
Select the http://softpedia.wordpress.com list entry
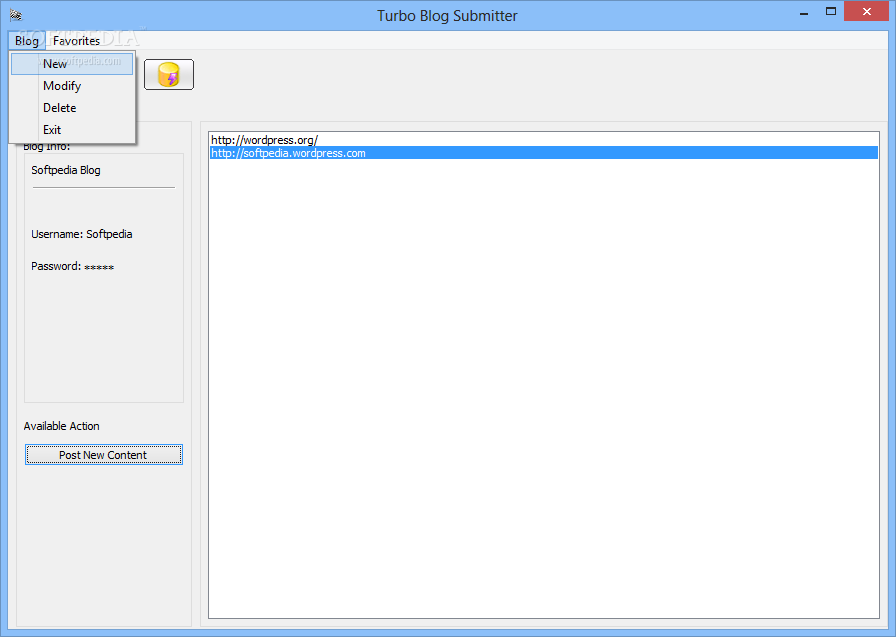(x=543, y=153)
